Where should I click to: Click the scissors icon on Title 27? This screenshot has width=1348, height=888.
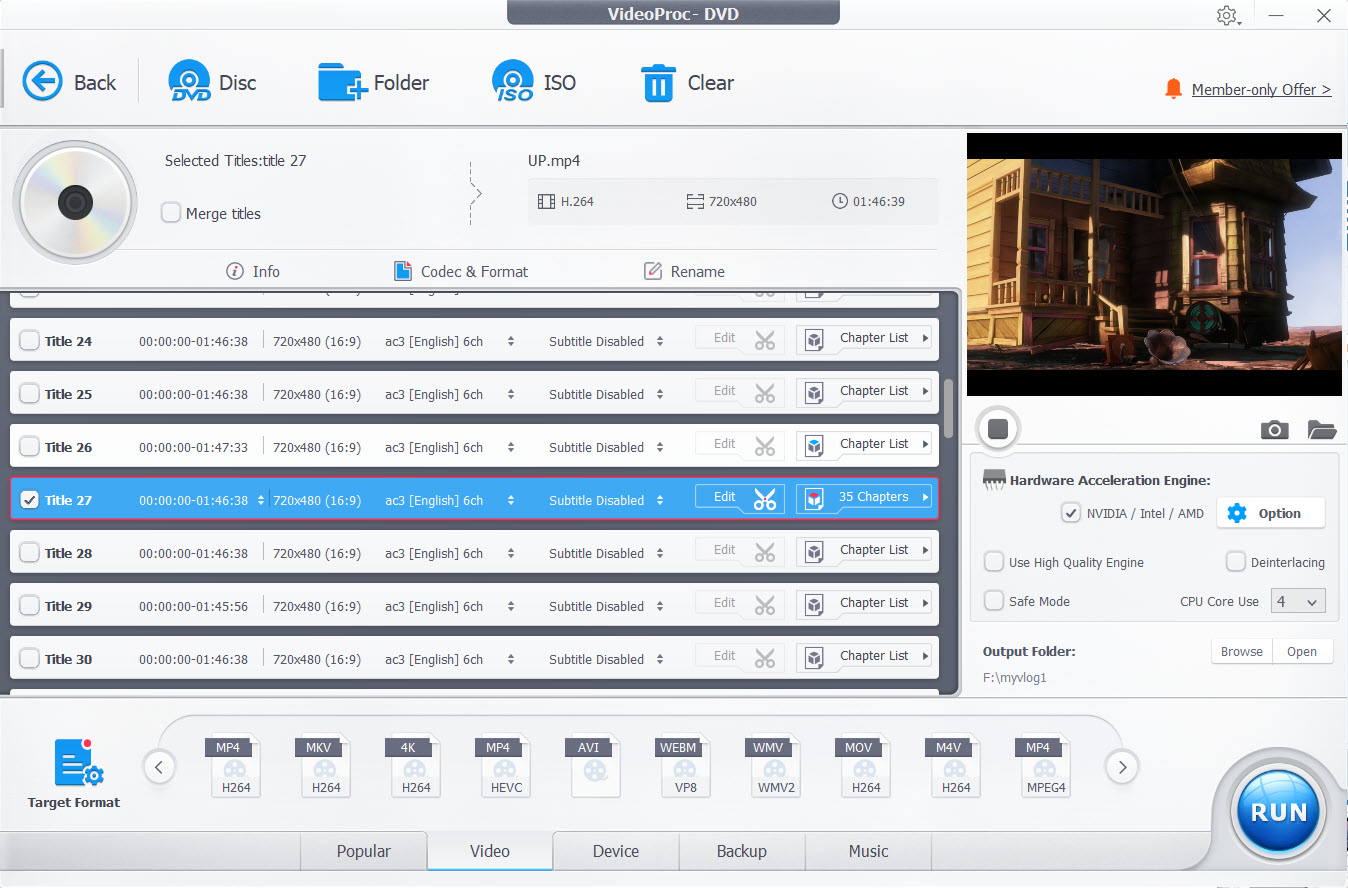(765, 497)
